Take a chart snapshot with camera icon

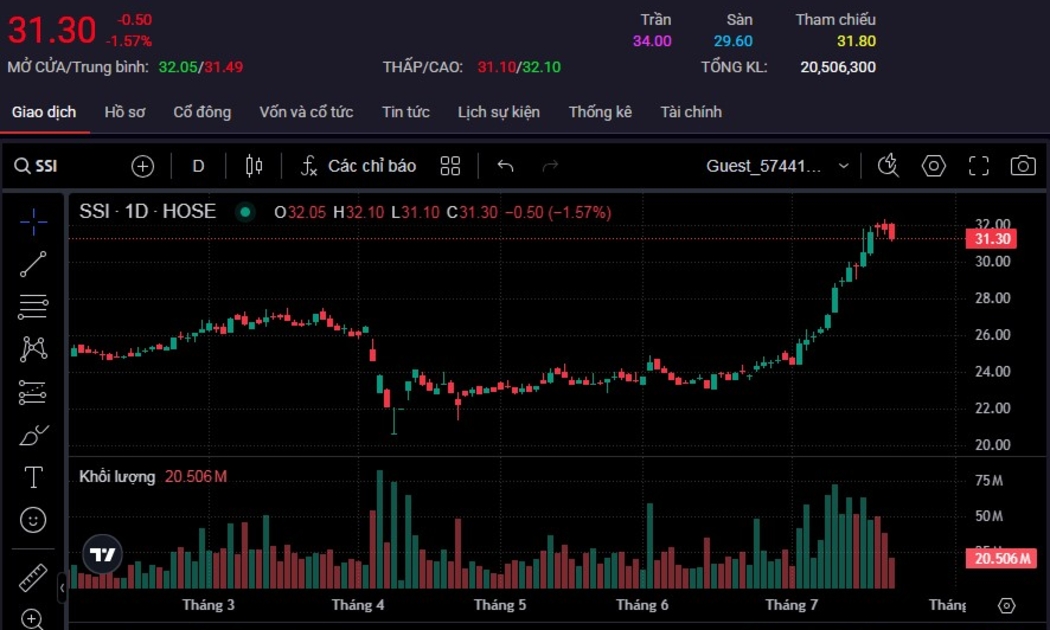1022,166
